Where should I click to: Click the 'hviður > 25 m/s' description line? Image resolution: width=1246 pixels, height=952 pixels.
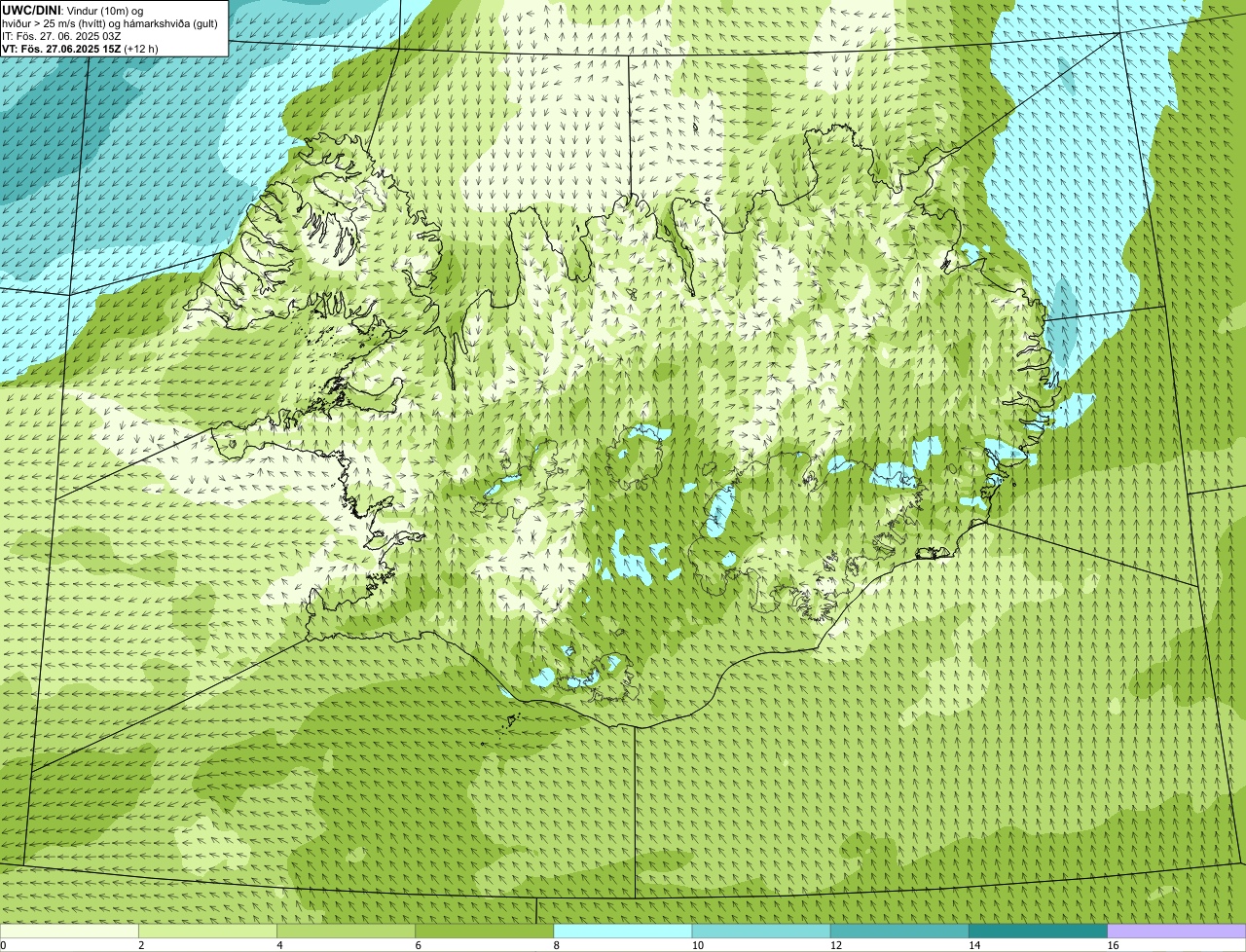110,23
